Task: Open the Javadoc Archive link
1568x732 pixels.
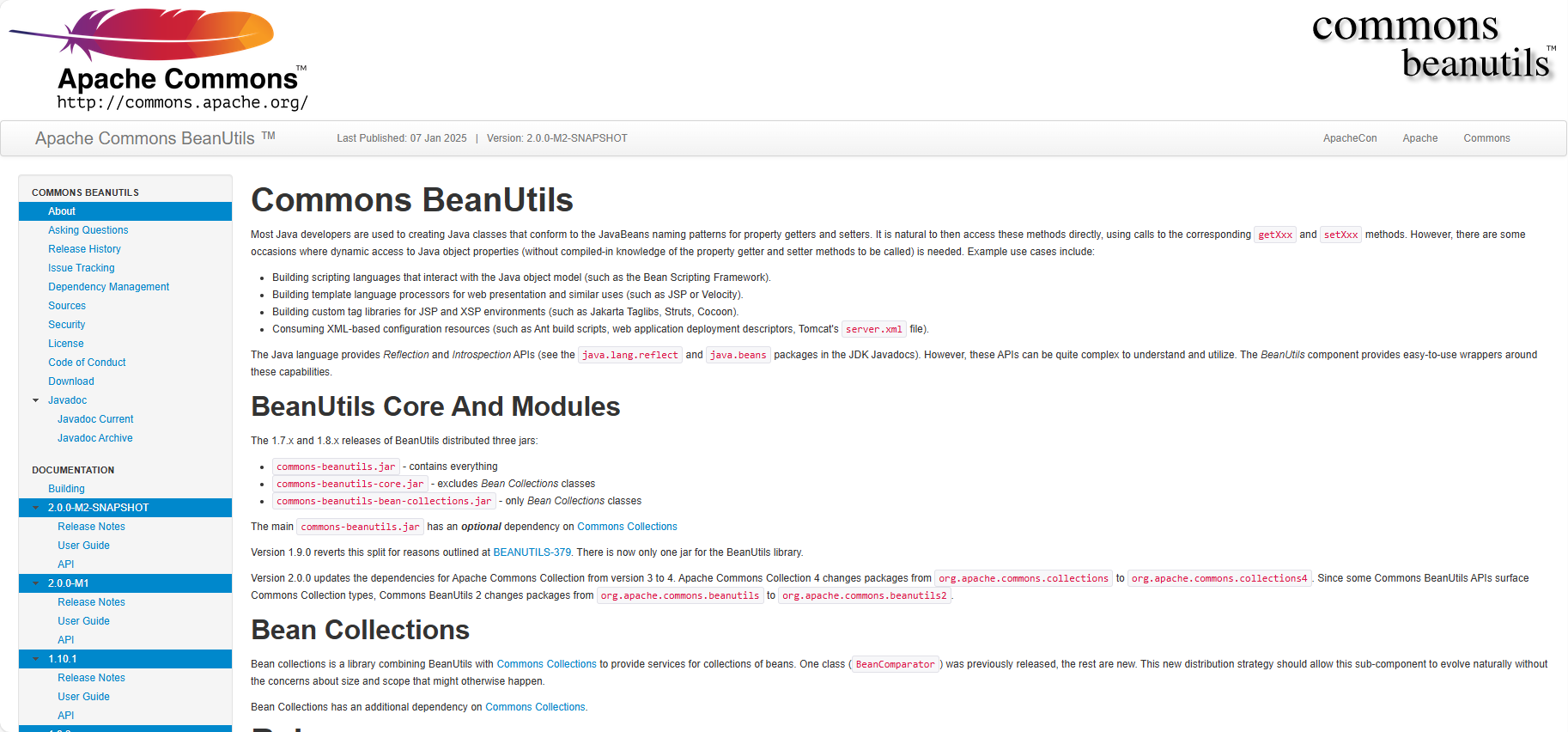Action: pyautogui.click(x=94, y=438)
